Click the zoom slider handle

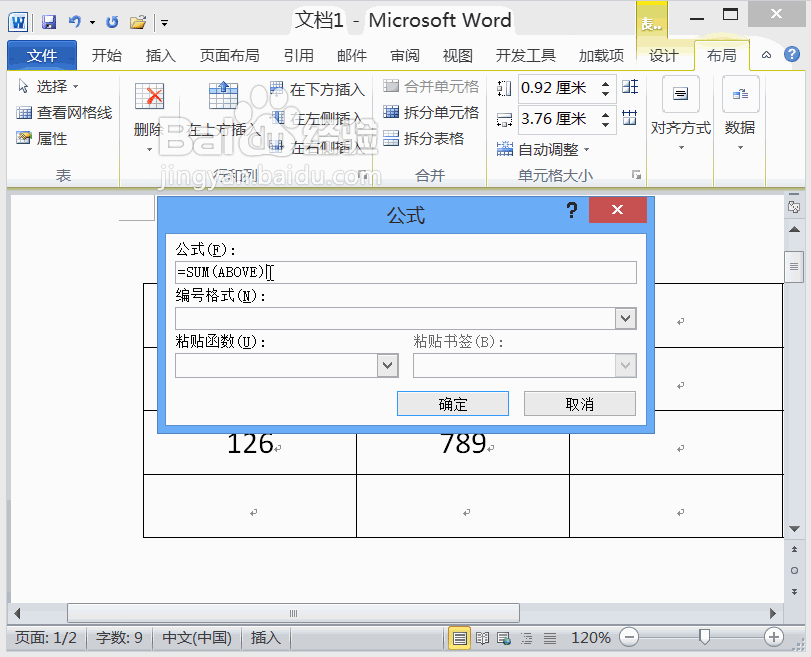[704, 637]
